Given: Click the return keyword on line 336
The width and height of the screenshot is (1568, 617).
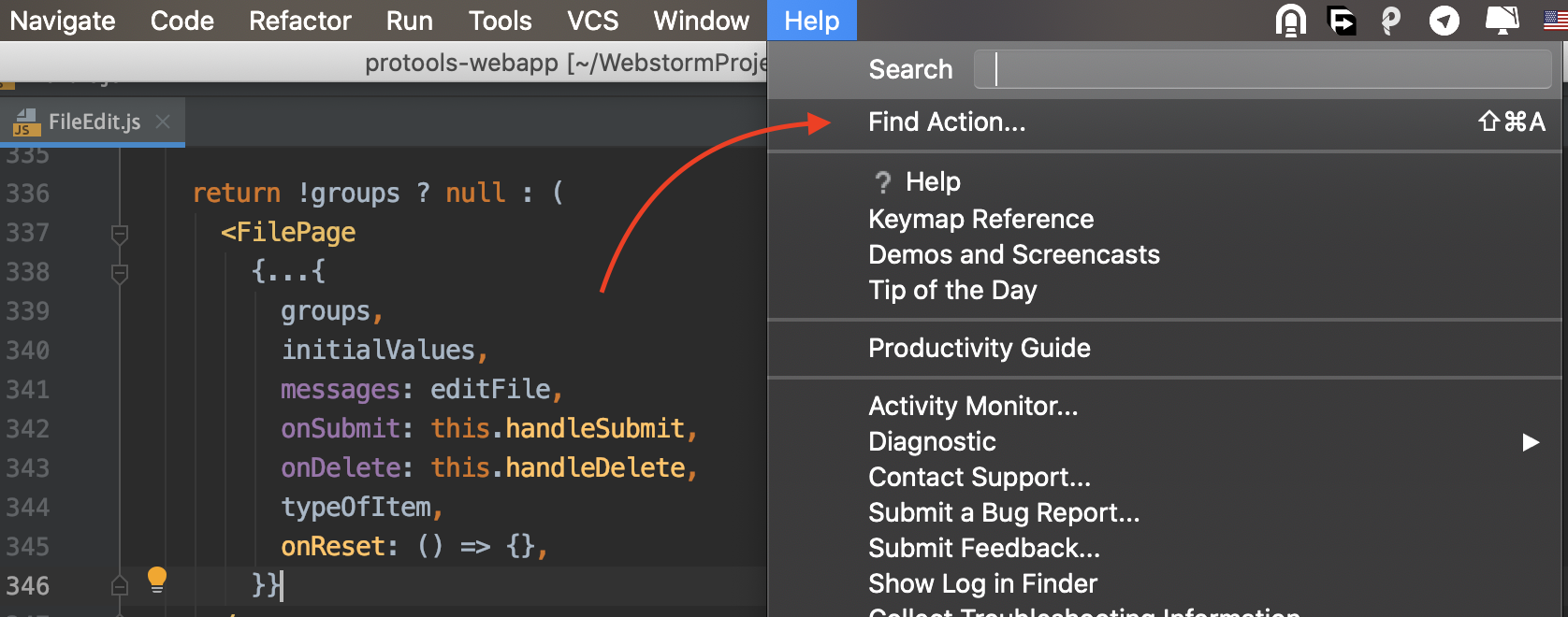Looking at the screenshot, I should coord(236,193).
